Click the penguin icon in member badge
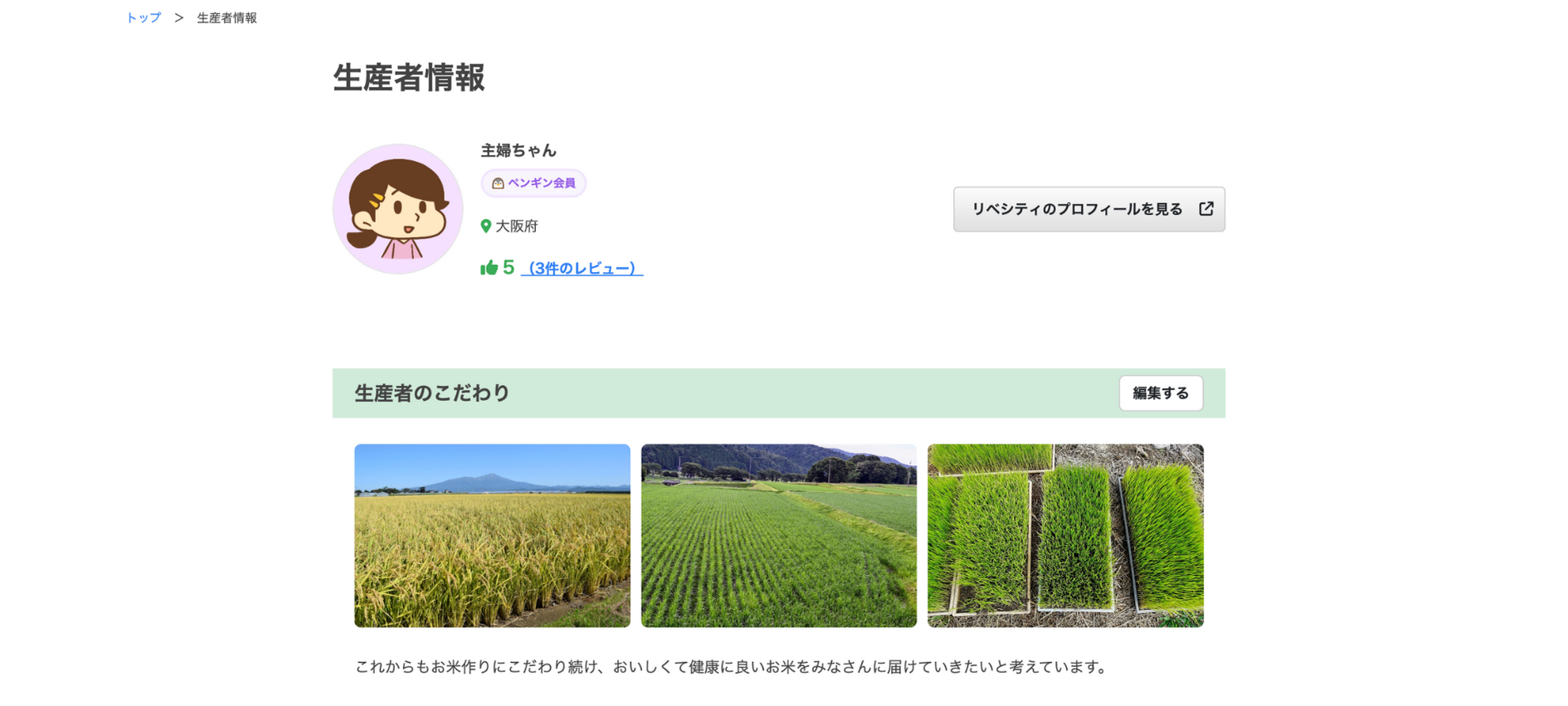This screenshot has height=706, width=1568. [x=498, y=183]
